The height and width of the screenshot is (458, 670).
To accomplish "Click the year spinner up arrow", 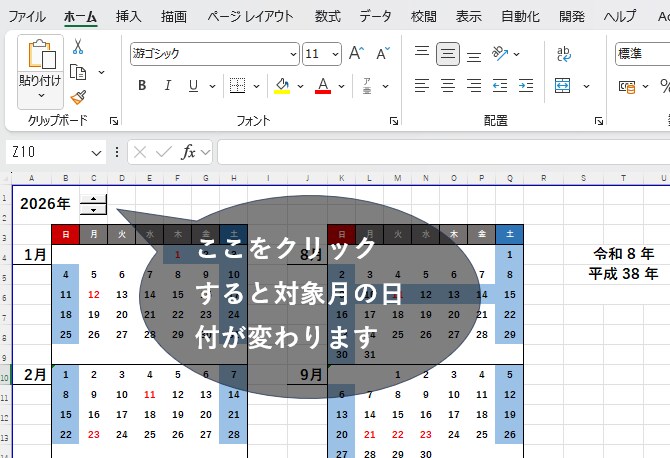I will [94, 199].
